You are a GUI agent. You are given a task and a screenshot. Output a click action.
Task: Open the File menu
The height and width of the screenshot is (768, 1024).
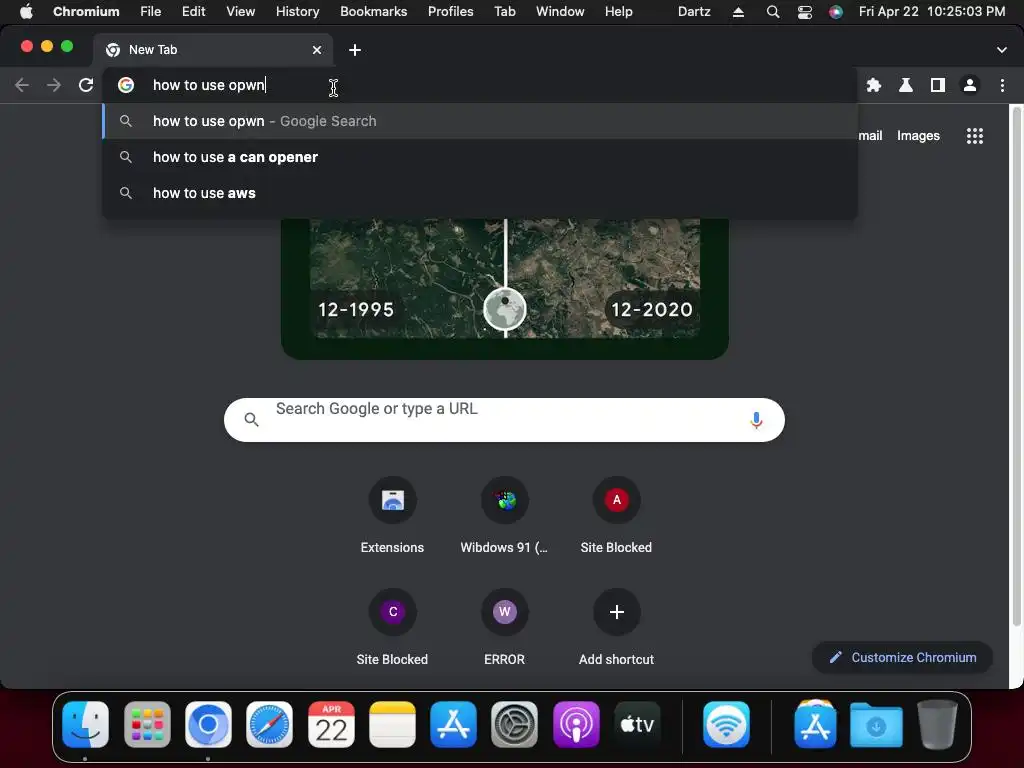(150, 11)
